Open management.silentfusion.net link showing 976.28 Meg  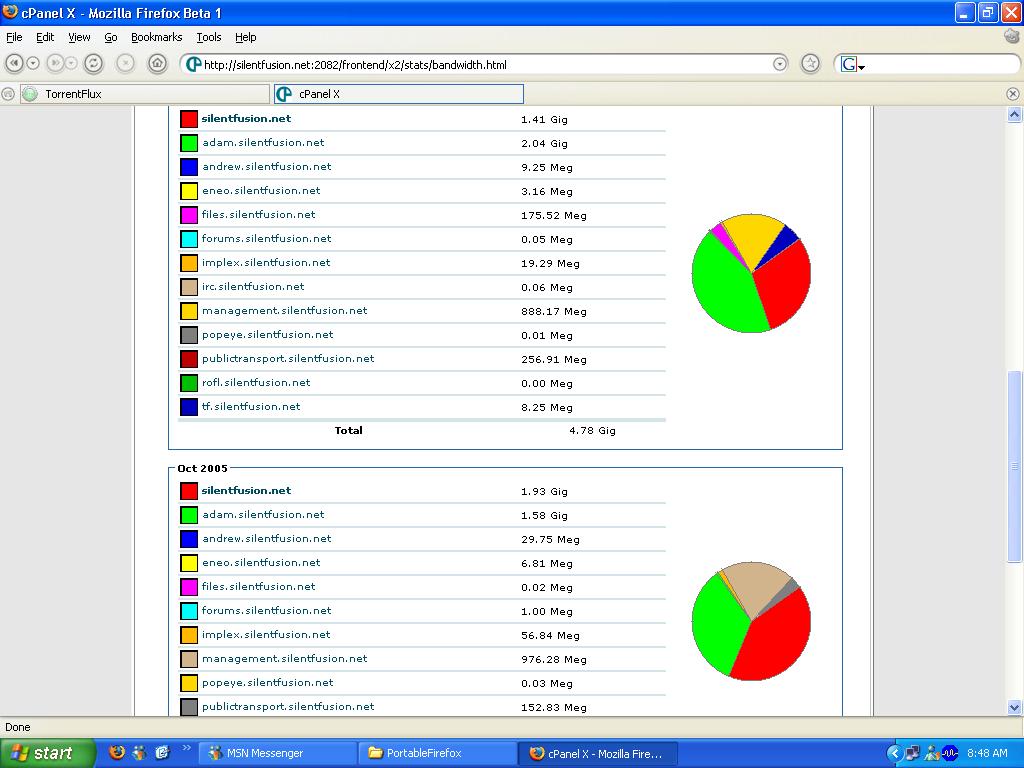(x=285, y=659)
